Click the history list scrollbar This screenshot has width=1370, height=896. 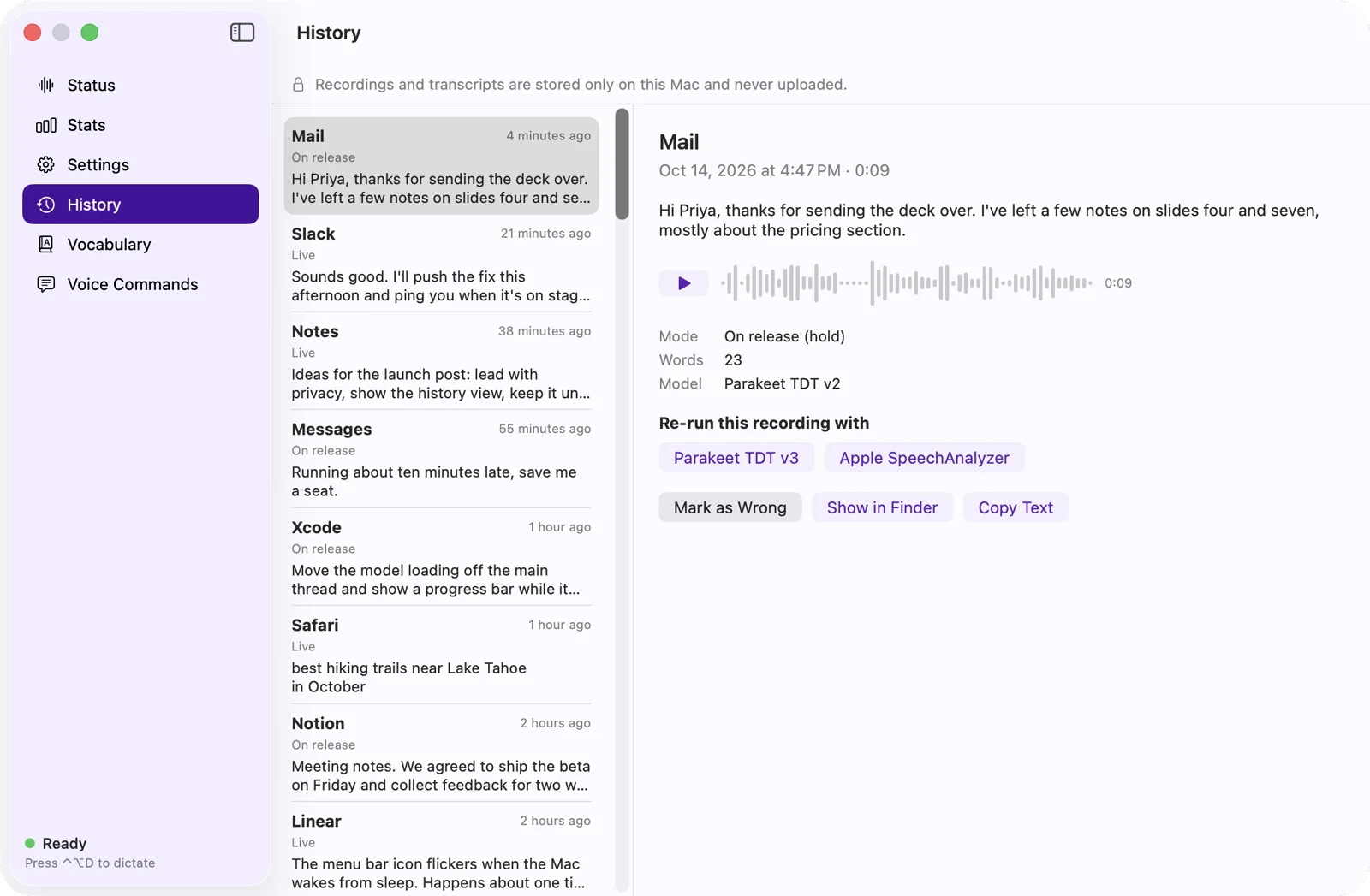click(x=622, y=163)
